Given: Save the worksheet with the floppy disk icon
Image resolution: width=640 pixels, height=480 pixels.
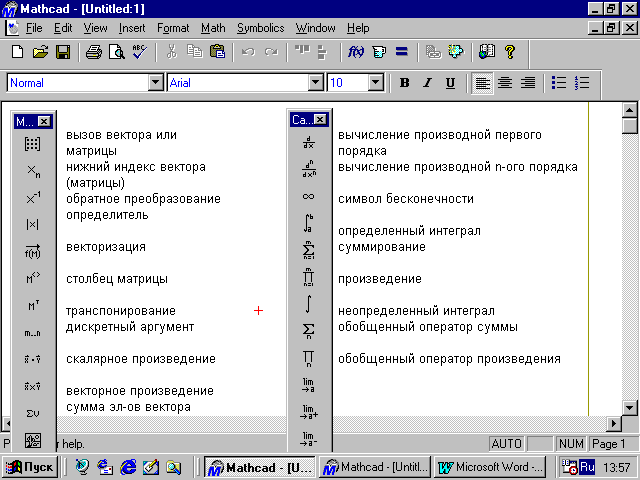Looking at the screenshot, I should point(63,52).
